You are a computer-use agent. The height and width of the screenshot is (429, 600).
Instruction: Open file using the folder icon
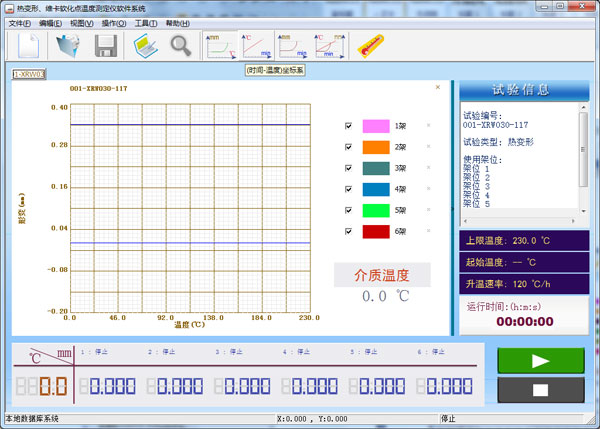point(69,45)
